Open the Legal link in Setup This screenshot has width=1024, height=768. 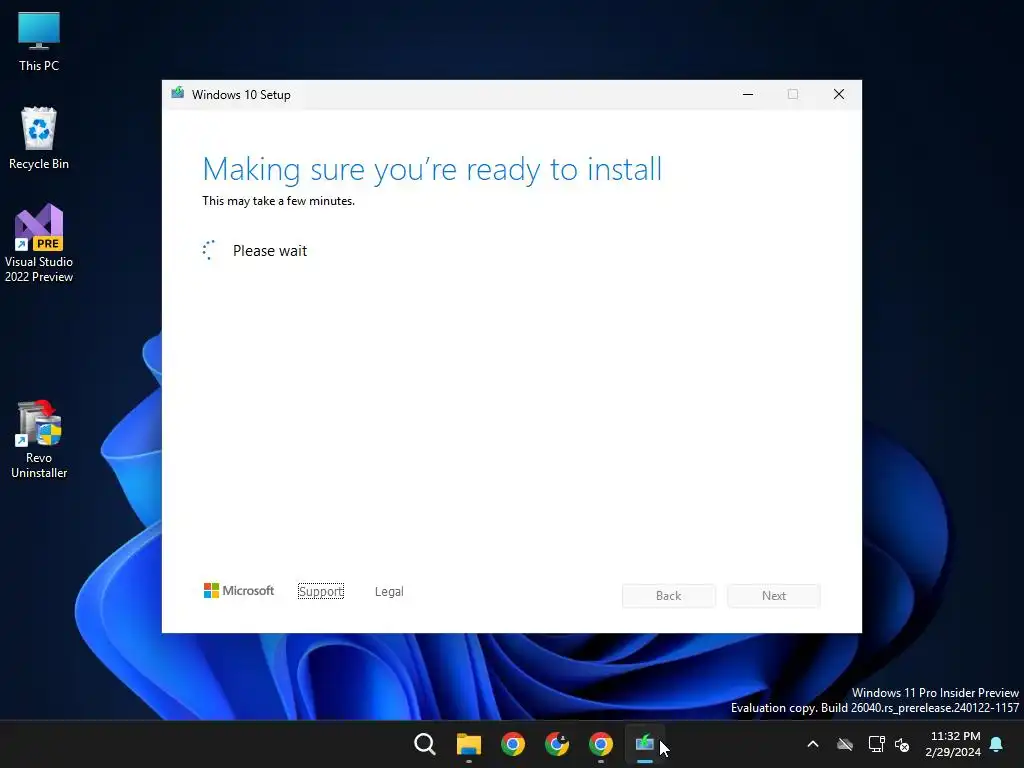(x=389, y=592)
